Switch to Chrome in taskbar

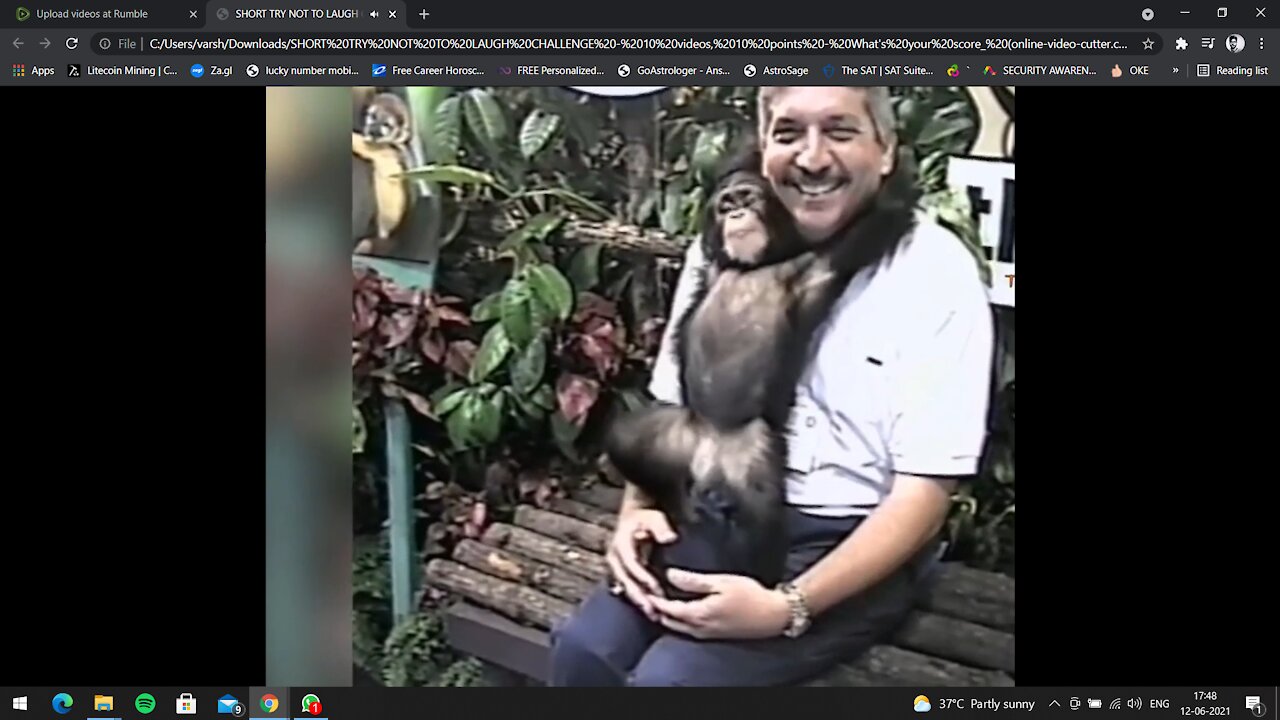click(269, 704)
